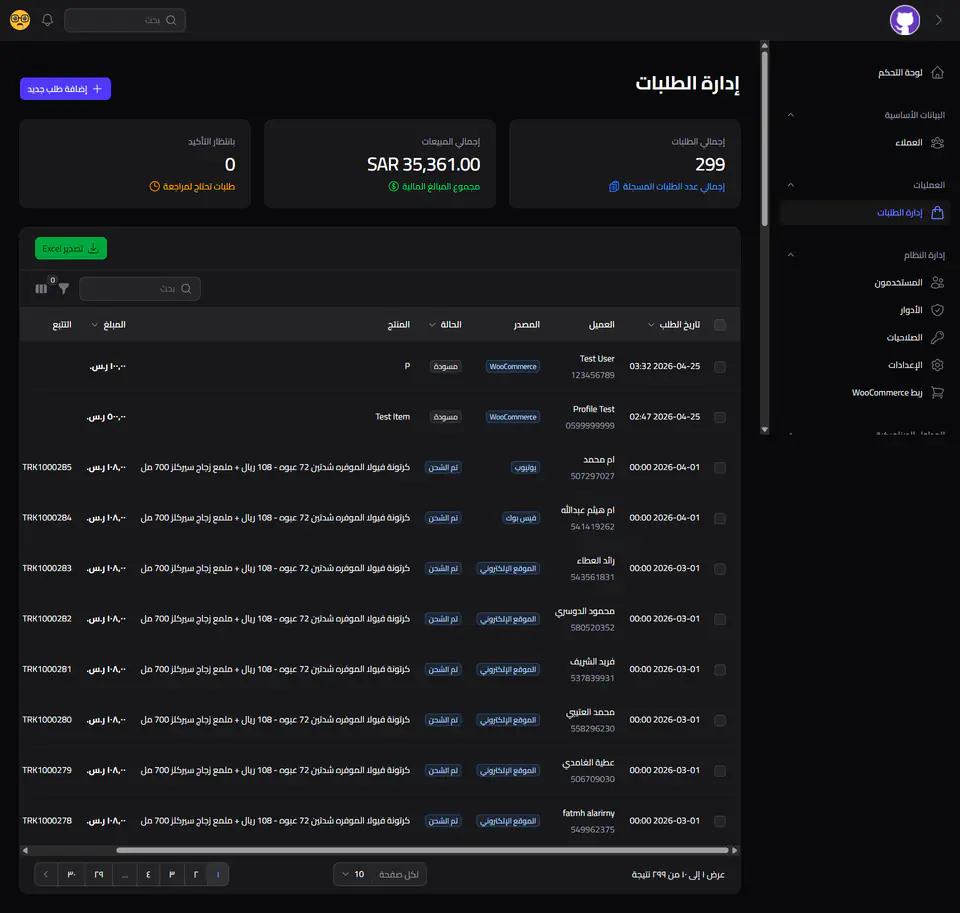
Task: Collapse the إدارة النظام sidebar section
Action: pos(790,255)
